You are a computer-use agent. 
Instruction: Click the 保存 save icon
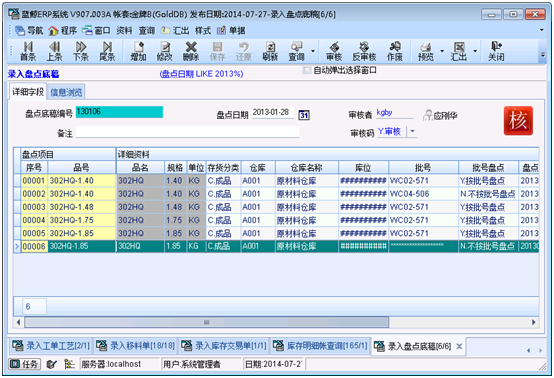click(217, 51)
